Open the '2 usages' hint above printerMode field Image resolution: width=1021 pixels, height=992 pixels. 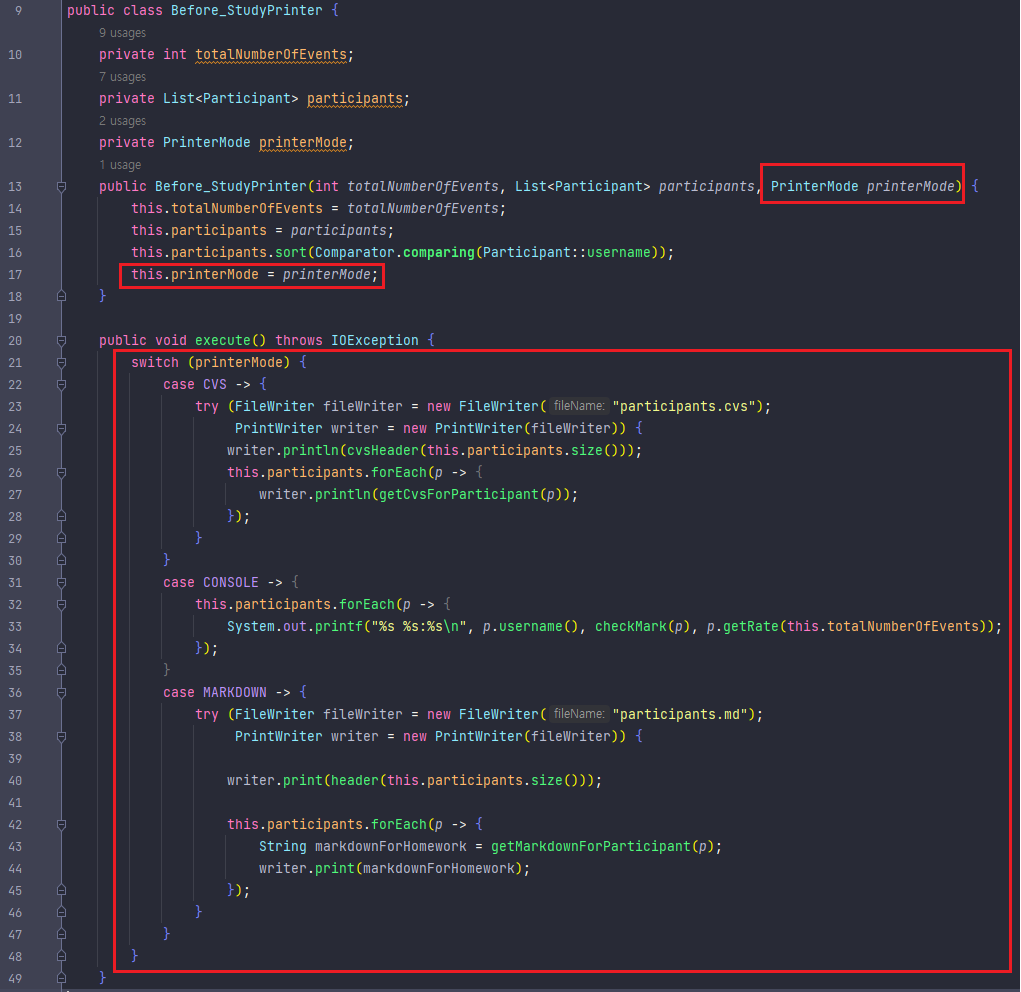(122, 120)
